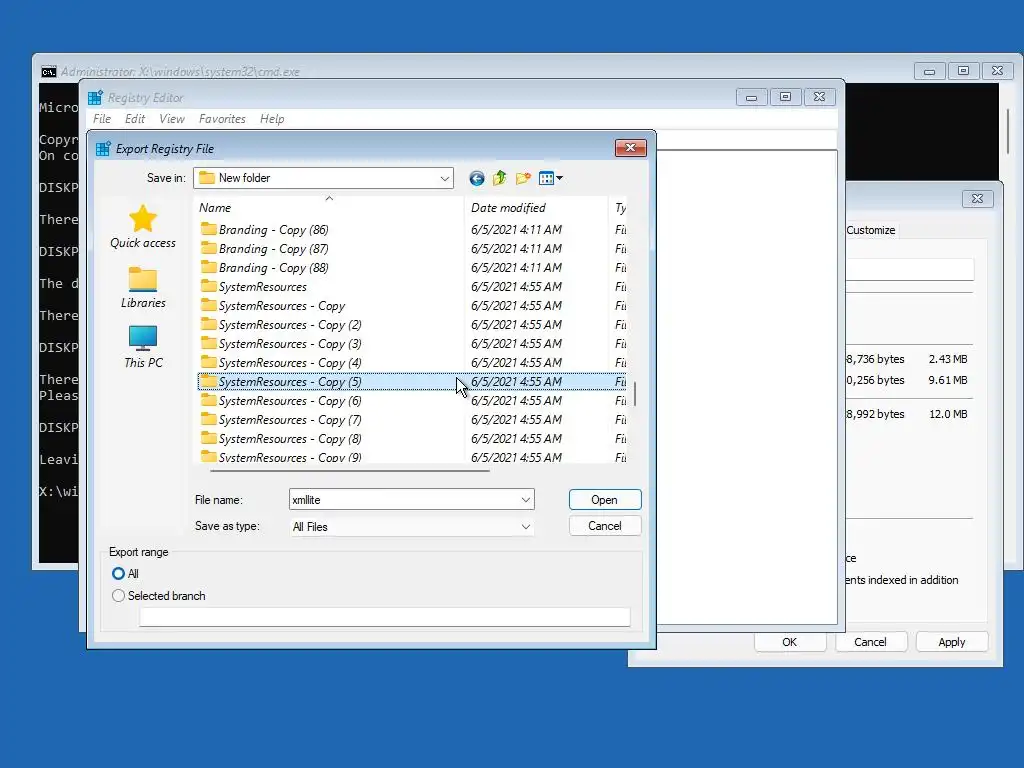
Task: Click the cmd.exe window title icon
Action: 48,72
